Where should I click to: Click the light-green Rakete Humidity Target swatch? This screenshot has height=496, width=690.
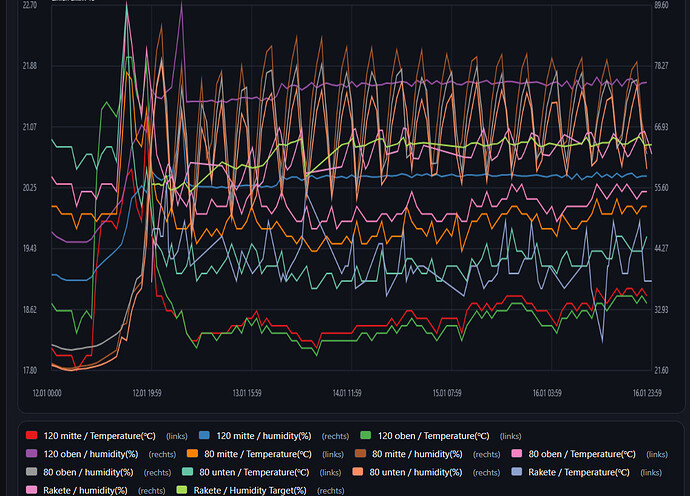pos(180,489)
